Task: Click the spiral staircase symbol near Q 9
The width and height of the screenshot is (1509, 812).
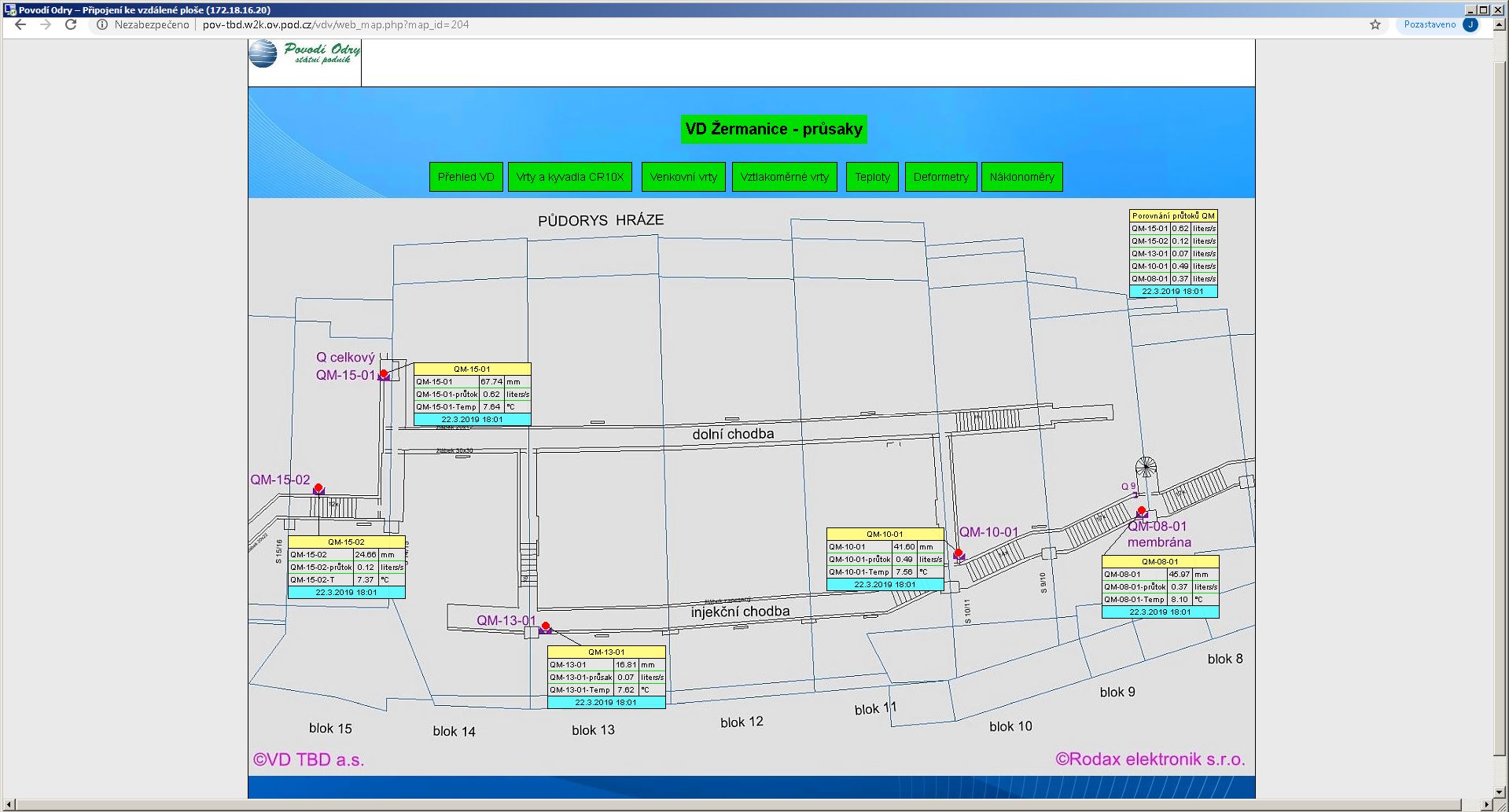Action: 1146,467
